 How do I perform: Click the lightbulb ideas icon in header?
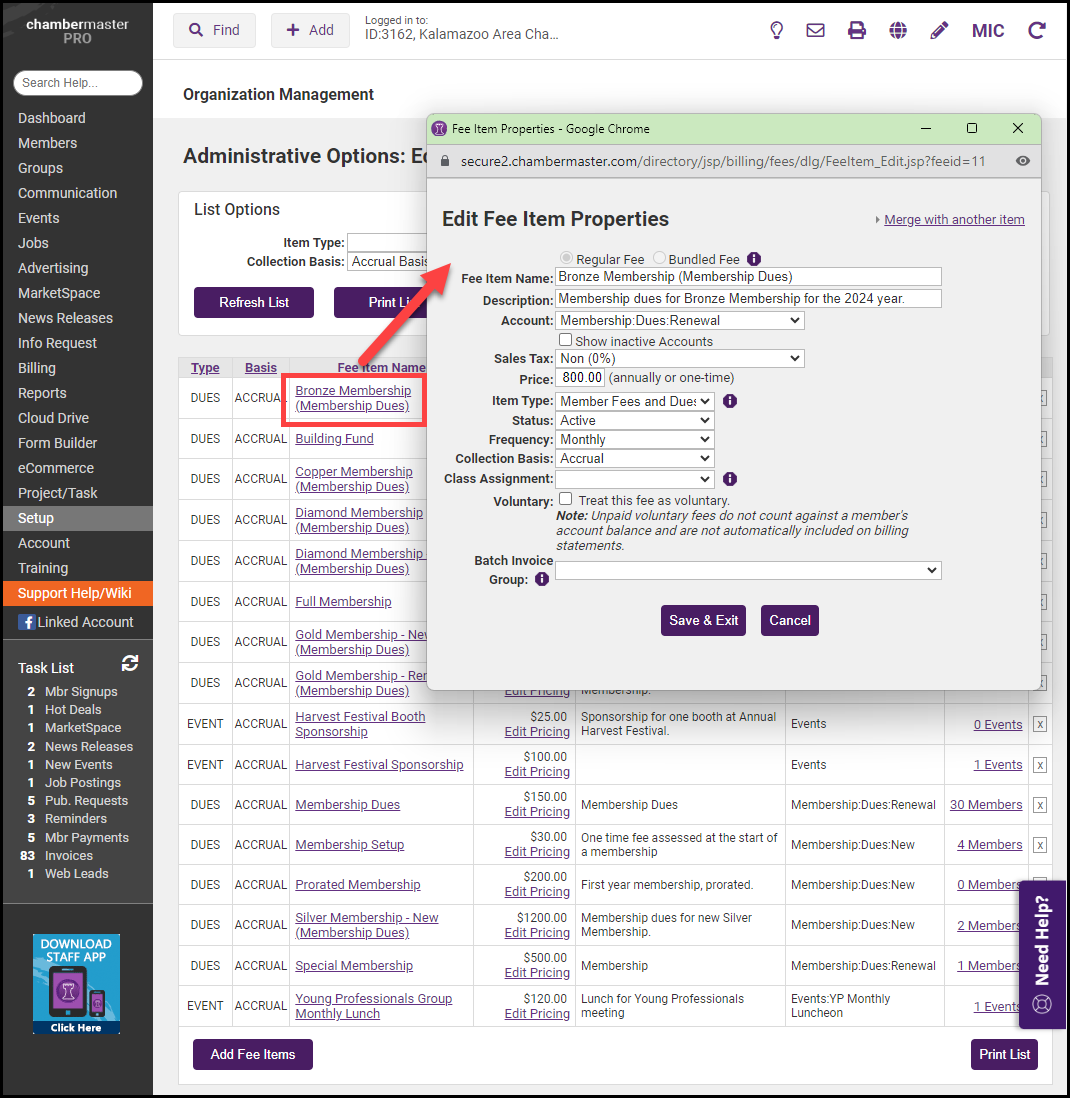pos(776,30)
